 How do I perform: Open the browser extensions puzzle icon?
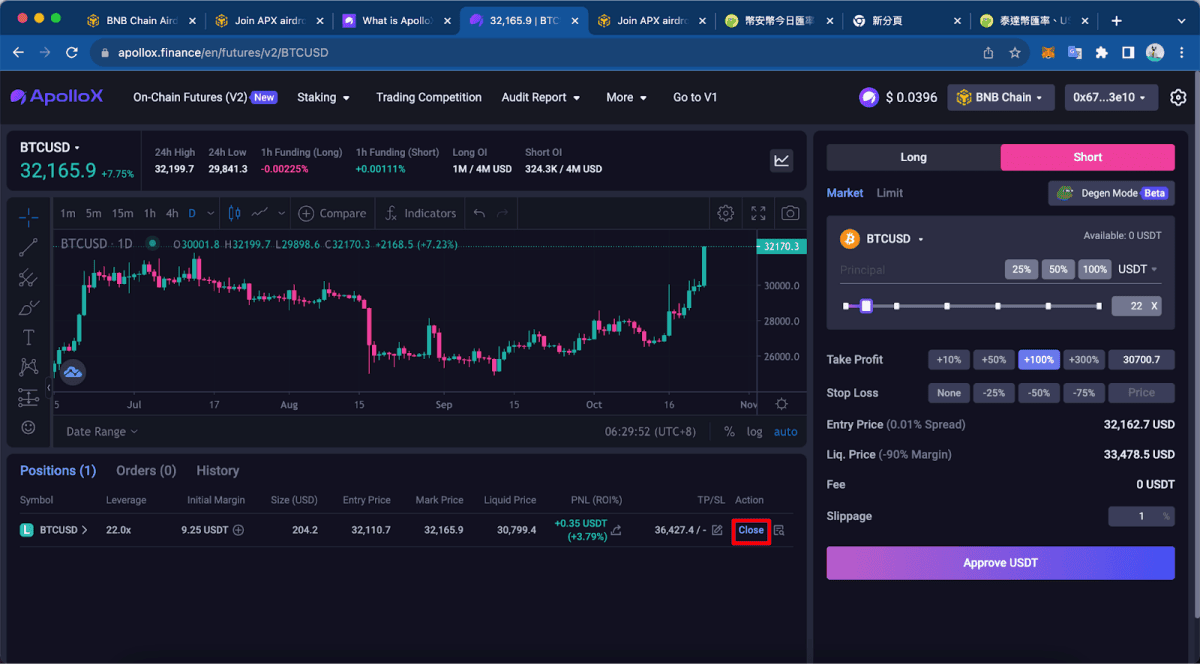(1101, 52)
